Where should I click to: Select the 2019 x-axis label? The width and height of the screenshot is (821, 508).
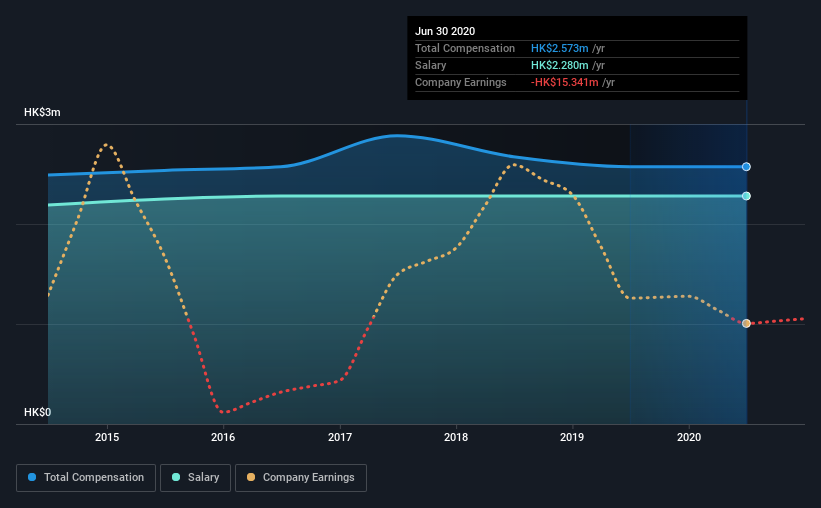tap(572, 437)
